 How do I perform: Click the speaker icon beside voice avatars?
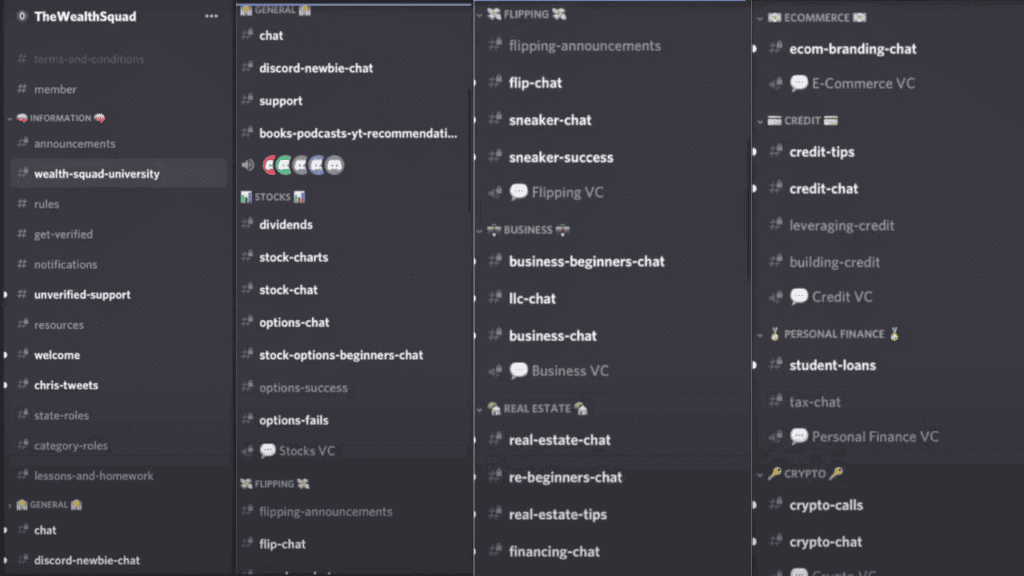[x=248, y=165]
